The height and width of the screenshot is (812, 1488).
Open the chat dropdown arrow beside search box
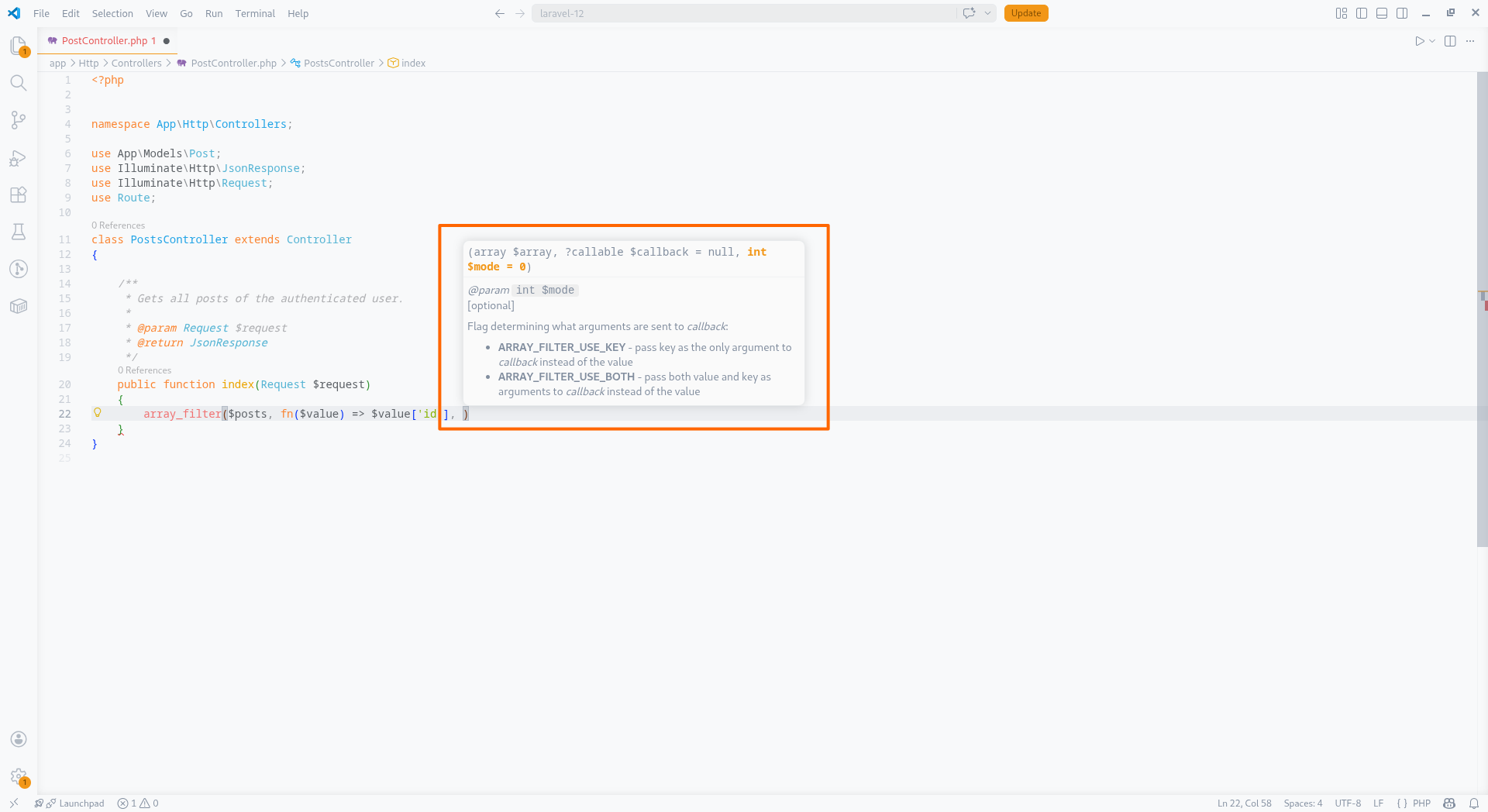click(987, 13)
